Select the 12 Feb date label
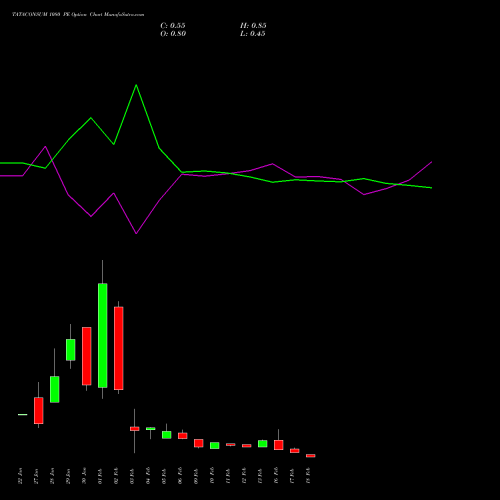This screenshot has width=500, height=500. point(244,476)
